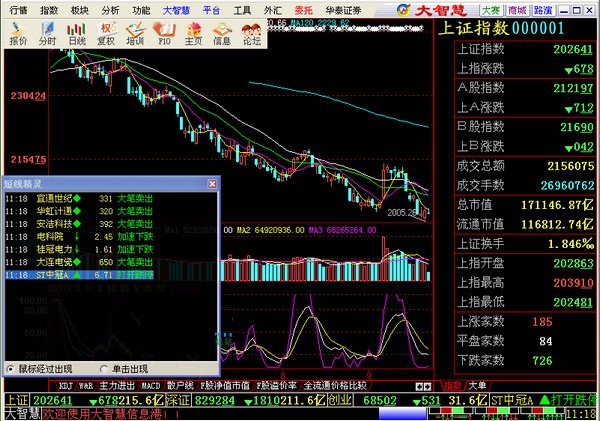
Task: Open the 委托 trading menu
Action: coord(303,10)
